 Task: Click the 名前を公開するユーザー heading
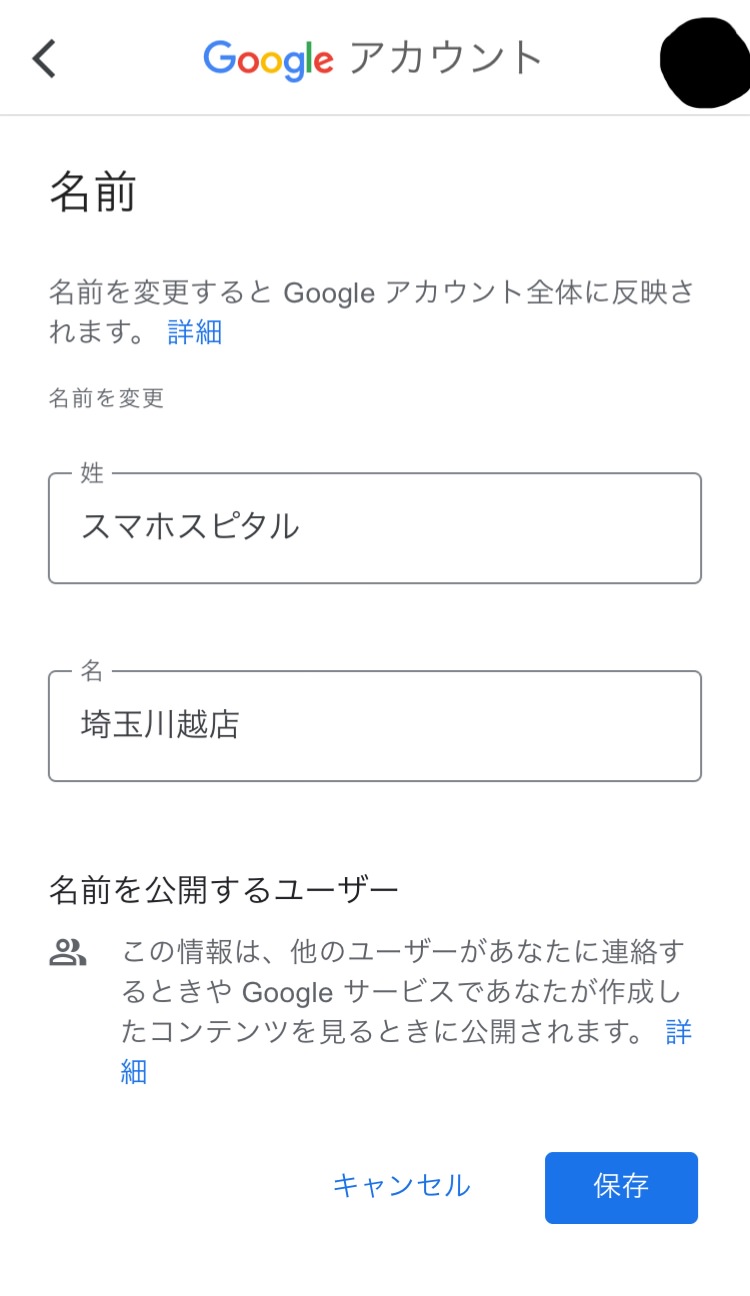tap(224, 888)
